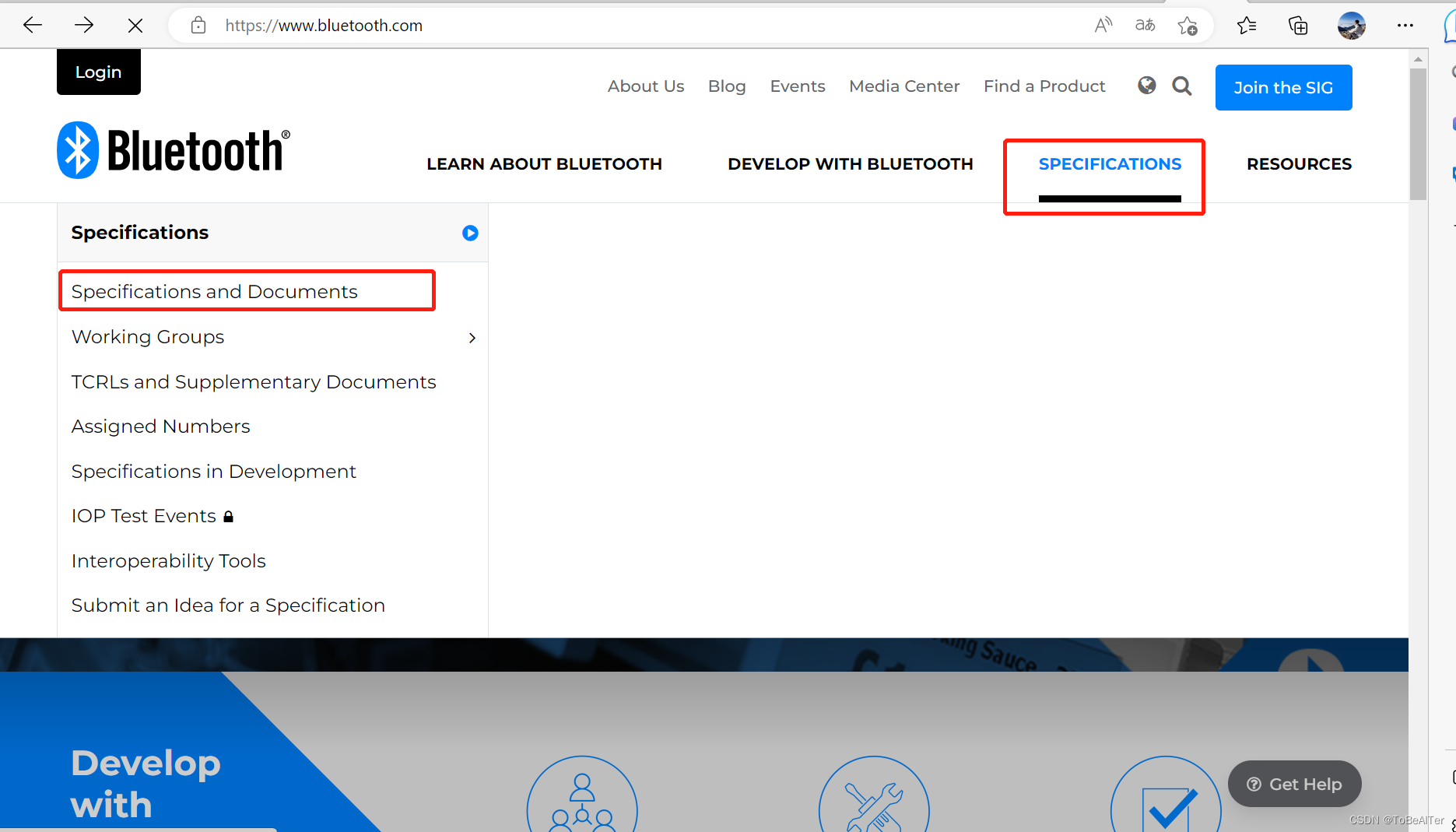Click the Bluetooth logo
Image resolution: width=1456 pixels, height=832 pixels.
tap(174, 150)
